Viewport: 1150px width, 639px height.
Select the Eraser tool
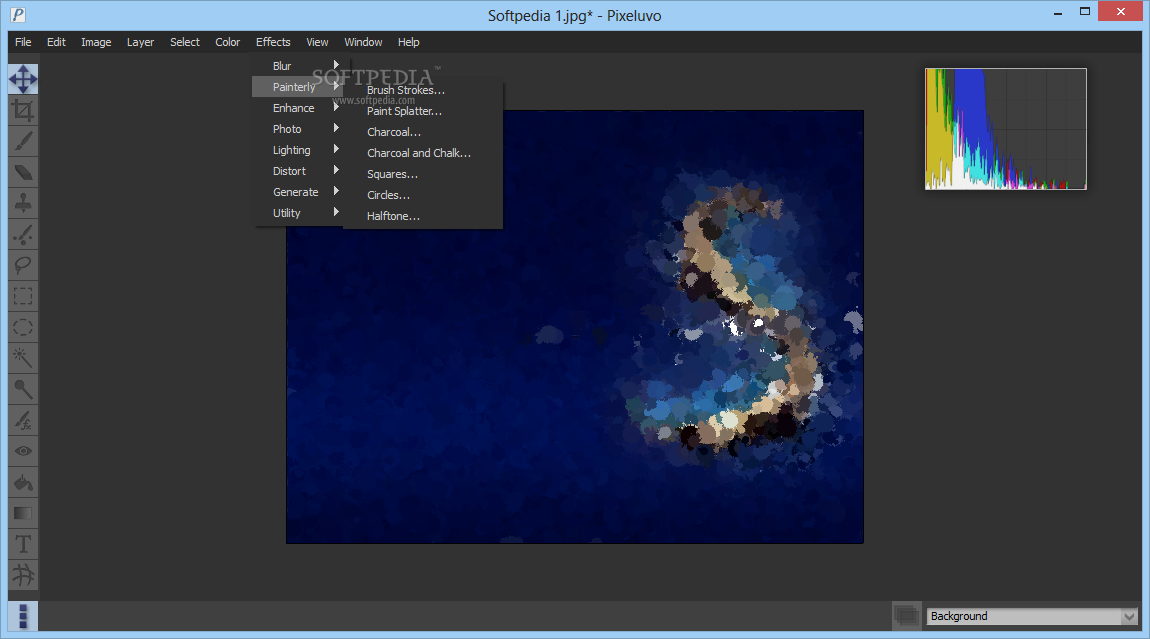point(23,172)
